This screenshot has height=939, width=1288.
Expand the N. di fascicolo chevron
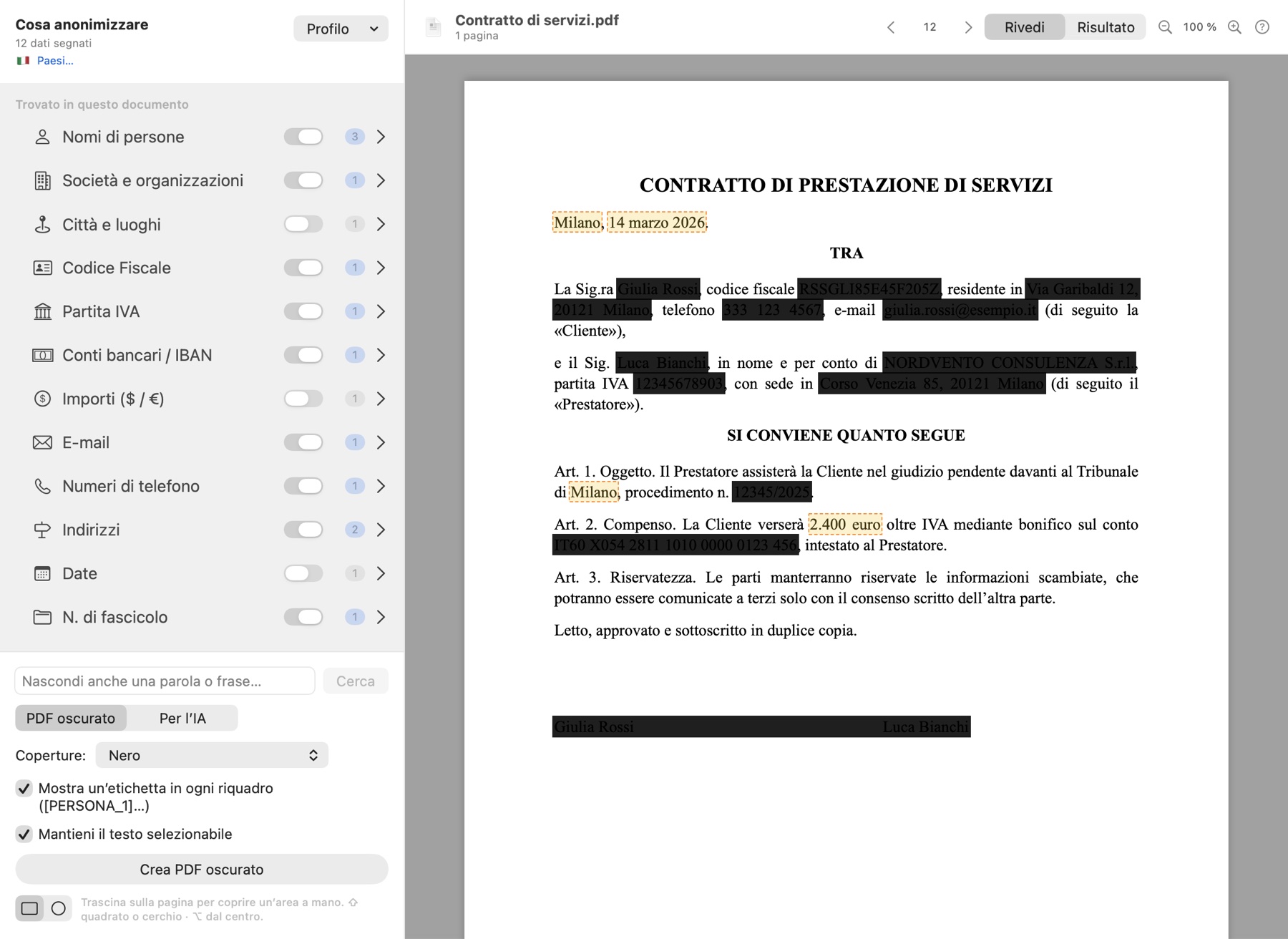coord(381,617)
